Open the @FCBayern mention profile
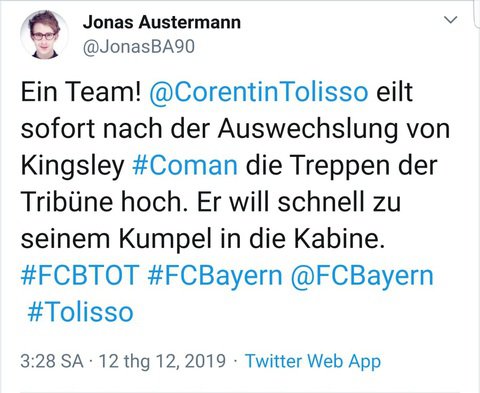Image resolution: width=480 pixels, height=393 pixels. click(x=362, y=276)
